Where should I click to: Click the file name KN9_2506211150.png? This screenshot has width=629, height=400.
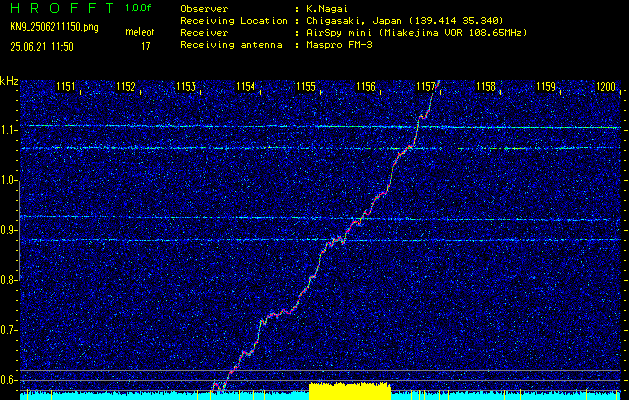pyautogui.click(x=54, y=27)
